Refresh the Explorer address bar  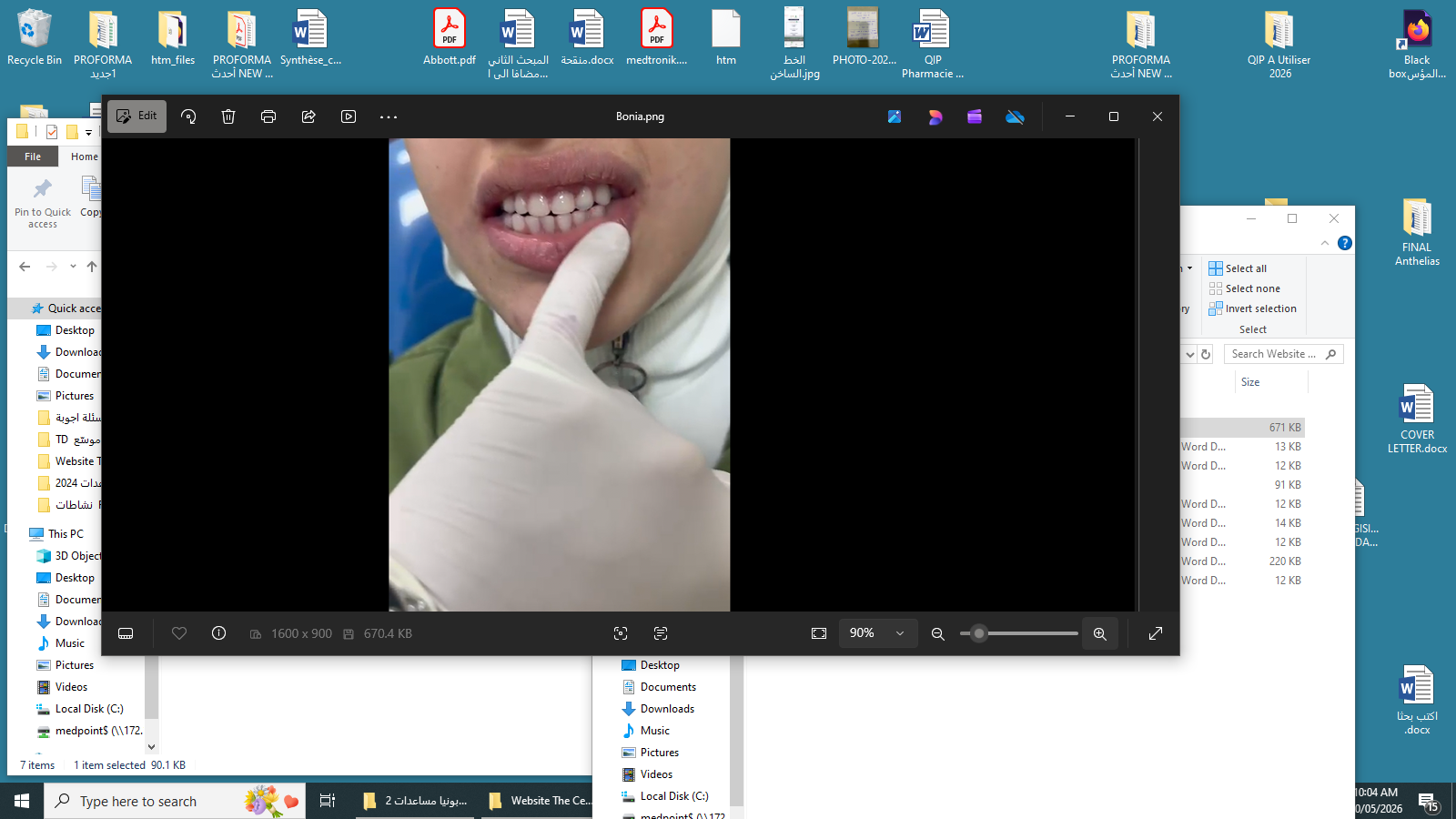click(1206, 354)
